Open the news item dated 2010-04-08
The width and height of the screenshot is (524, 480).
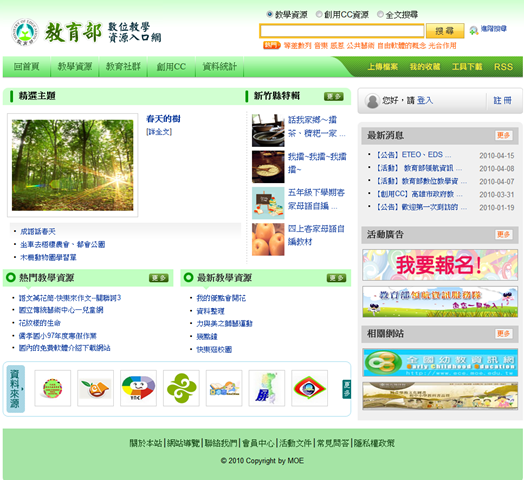coord(419,168)
